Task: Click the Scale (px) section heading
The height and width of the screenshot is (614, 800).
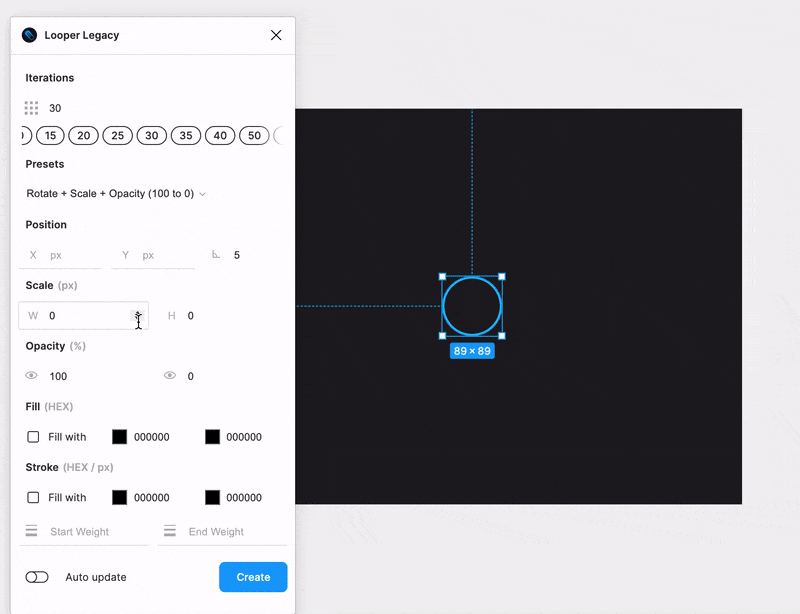Action: coord(52,286)
